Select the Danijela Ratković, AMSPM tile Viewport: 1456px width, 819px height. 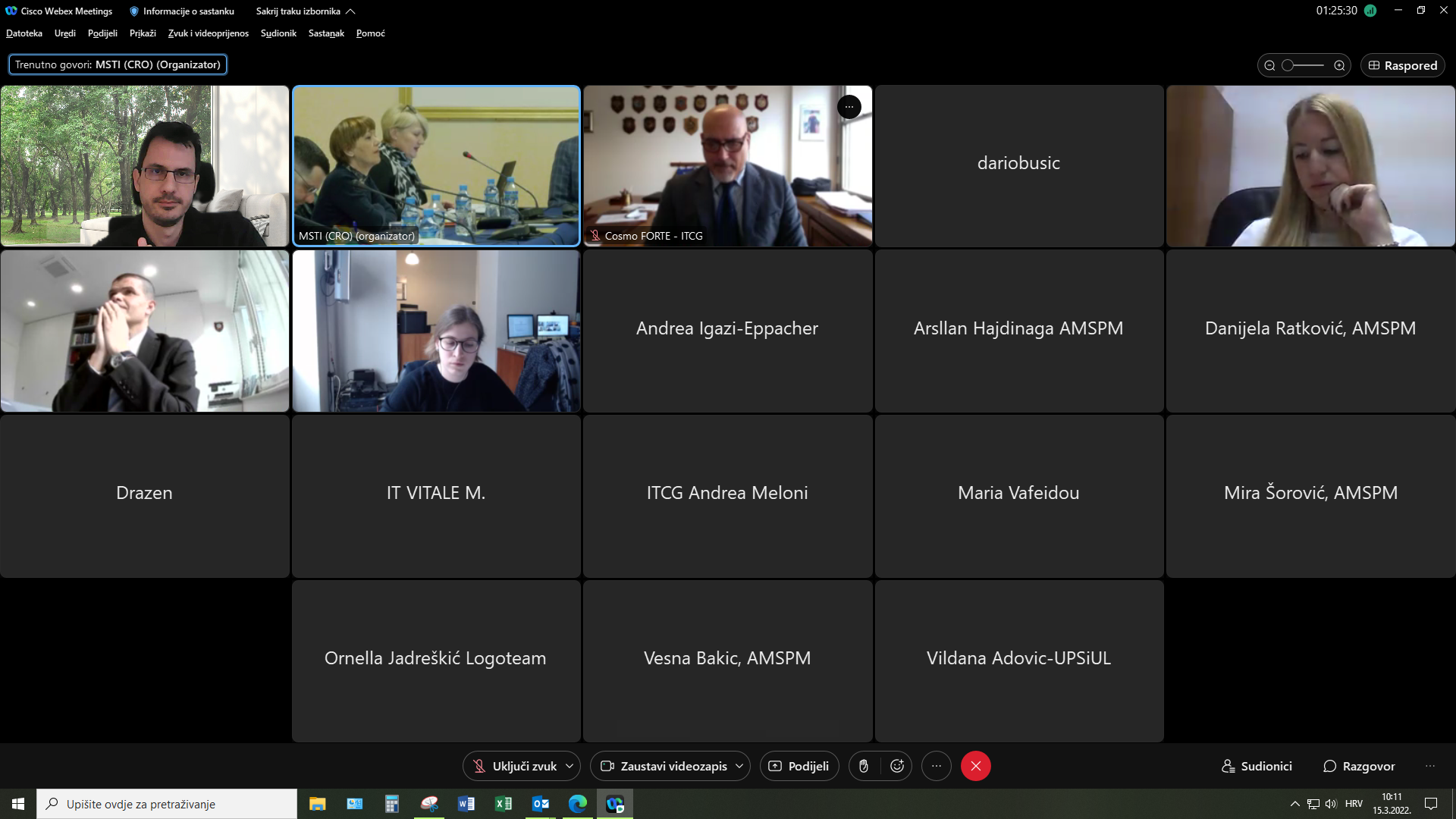pos(1310,331)
